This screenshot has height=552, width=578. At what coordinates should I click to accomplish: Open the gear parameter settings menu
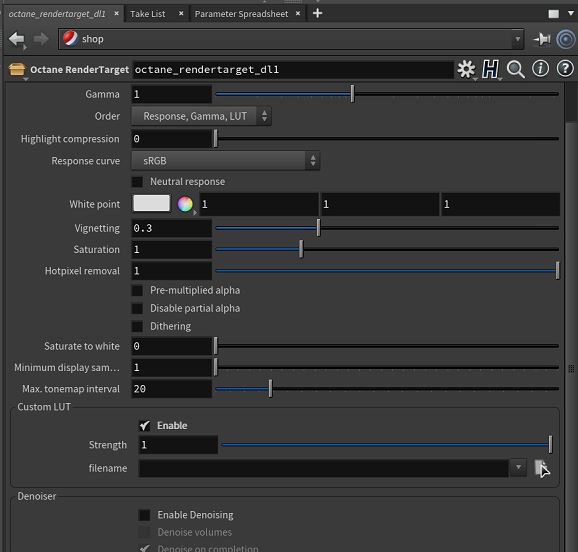click(466, 69)
